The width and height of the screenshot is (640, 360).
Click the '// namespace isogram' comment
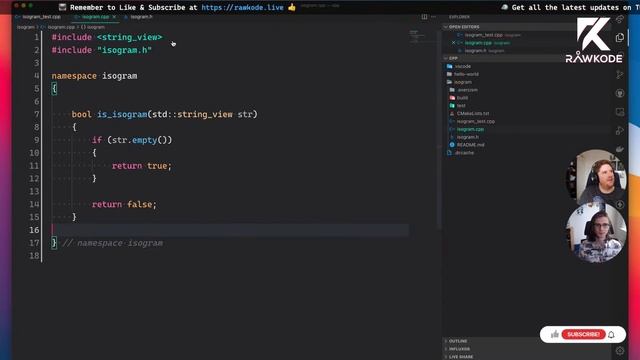coord(113,243)
